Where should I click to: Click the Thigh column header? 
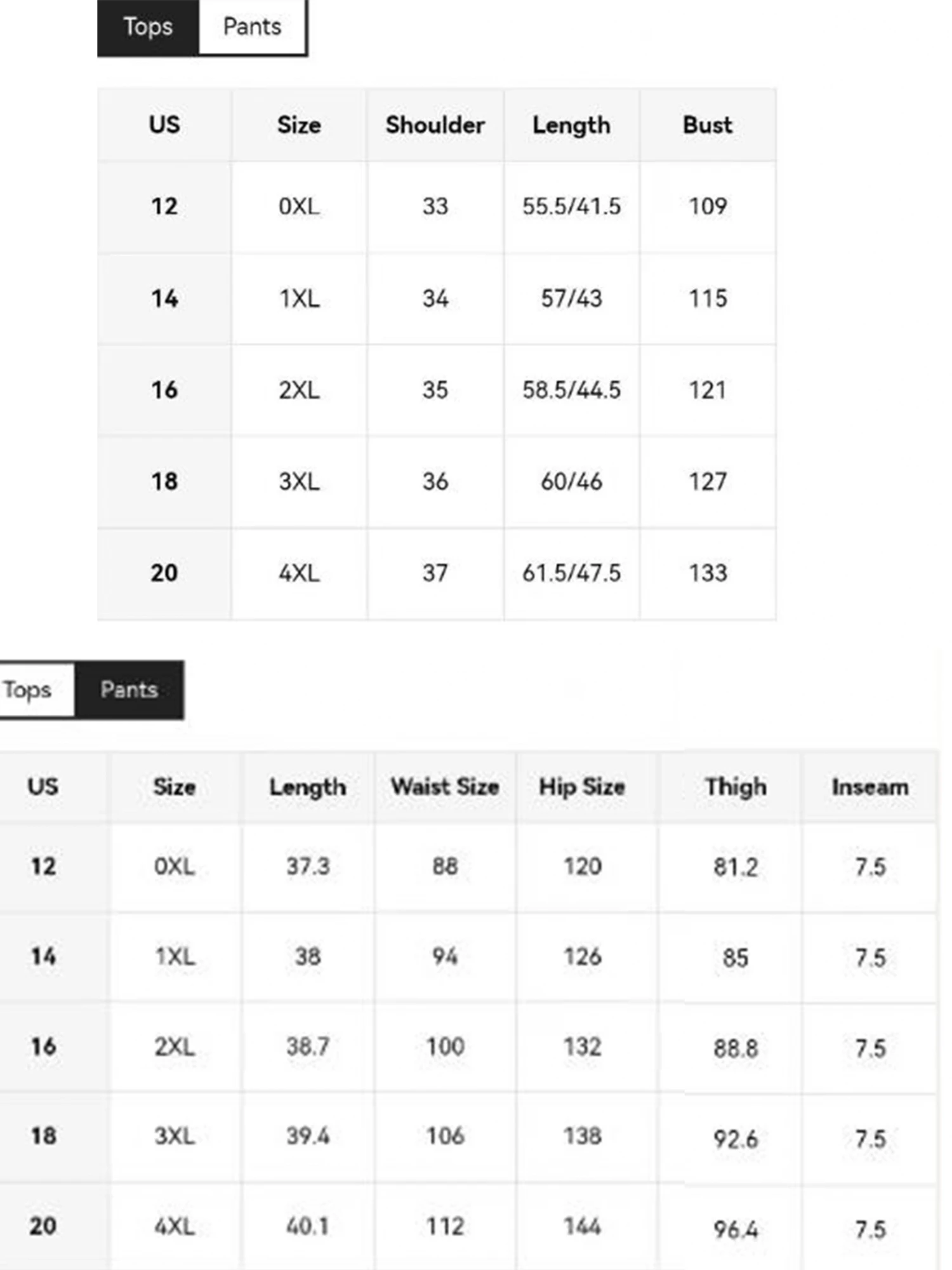[x=736, y=787]
